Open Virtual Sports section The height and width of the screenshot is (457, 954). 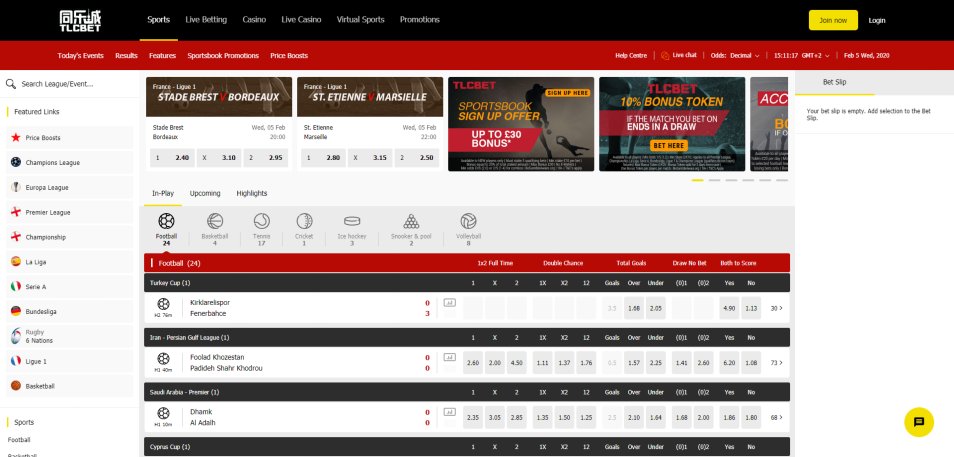pyautogui.click(x=360, y=19)
